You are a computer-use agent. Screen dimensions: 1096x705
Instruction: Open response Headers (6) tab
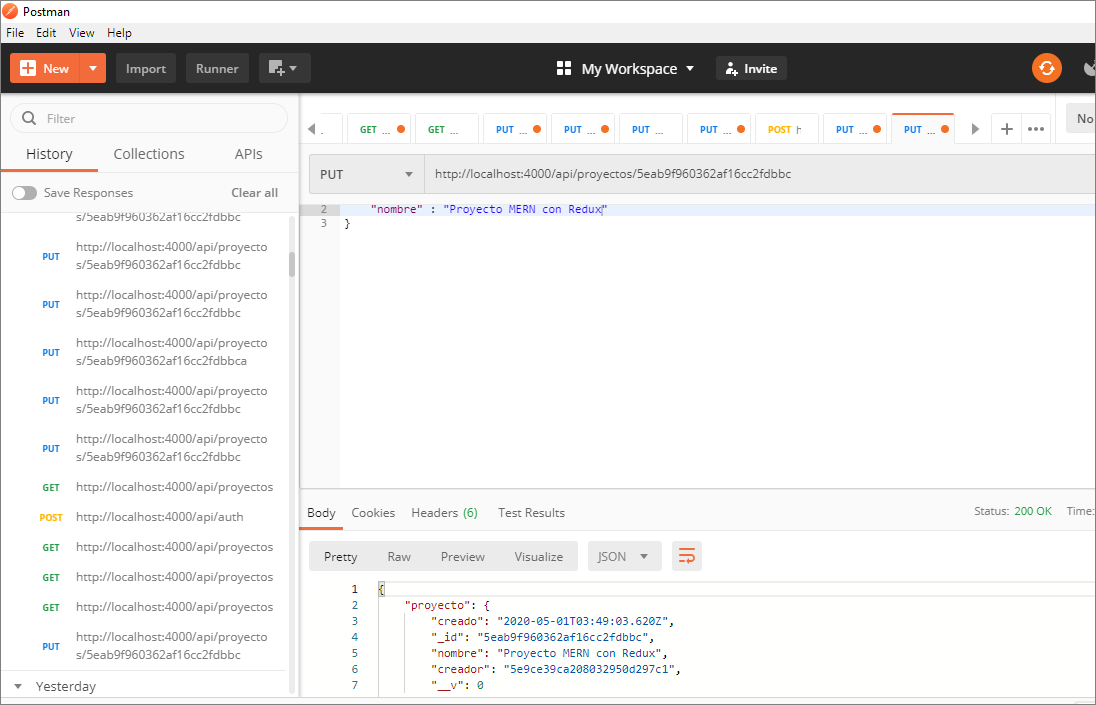(x=445, y=513)
